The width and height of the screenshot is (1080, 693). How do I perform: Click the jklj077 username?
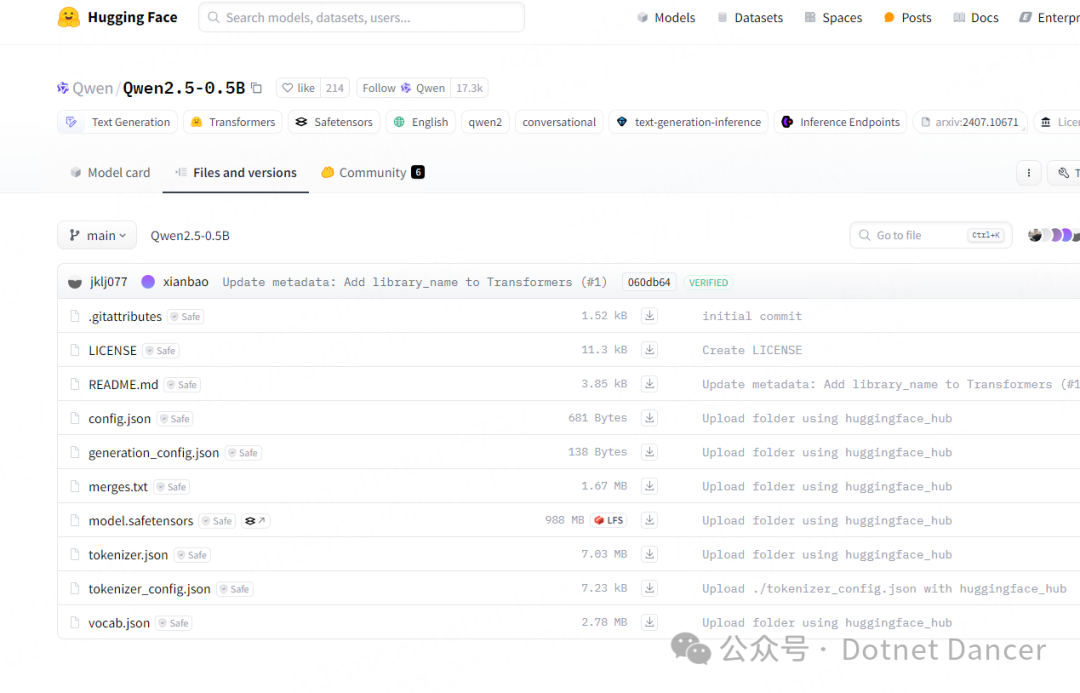click(x=109, y=282)
